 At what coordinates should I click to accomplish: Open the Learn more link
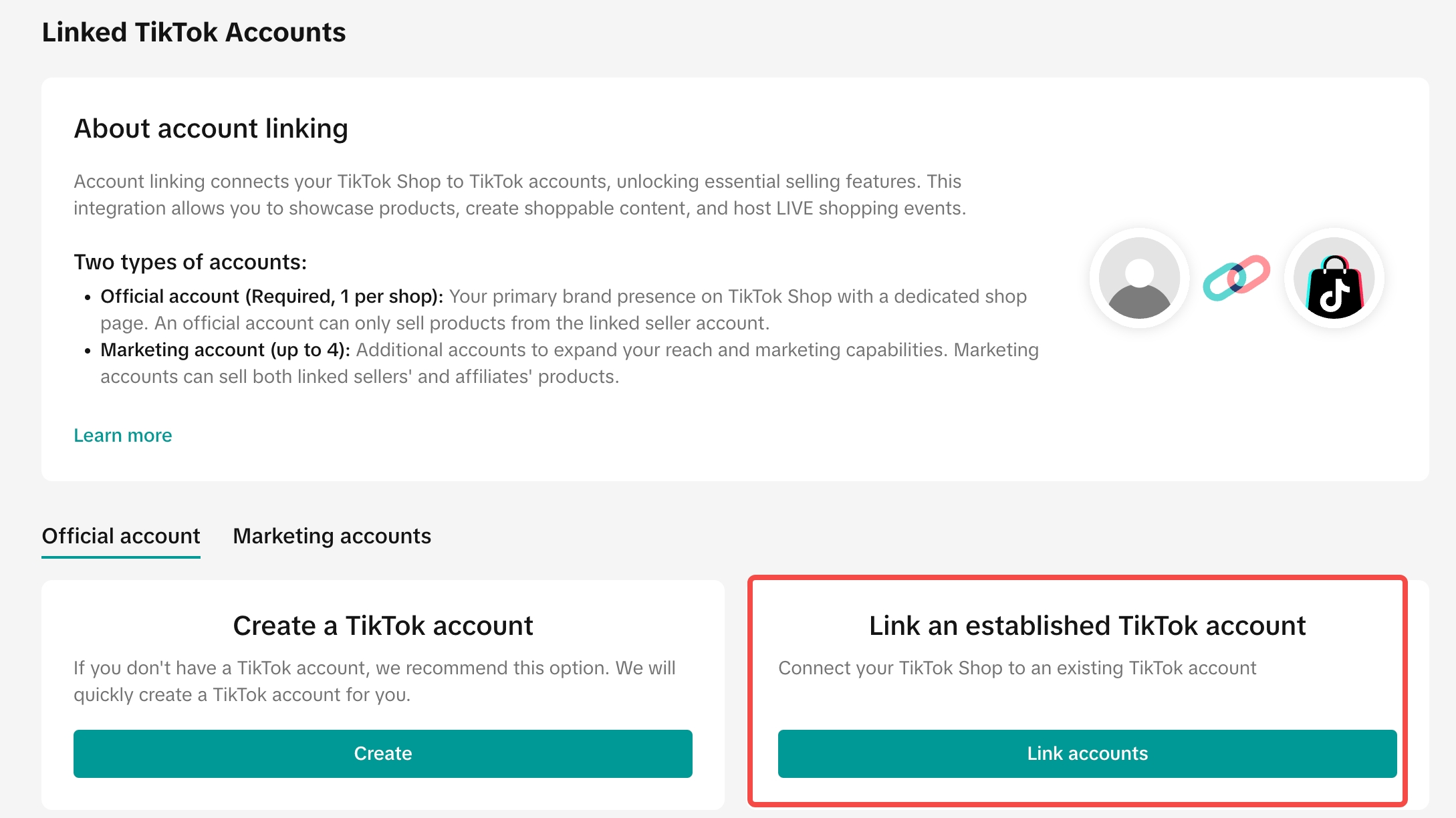[122, 435]
